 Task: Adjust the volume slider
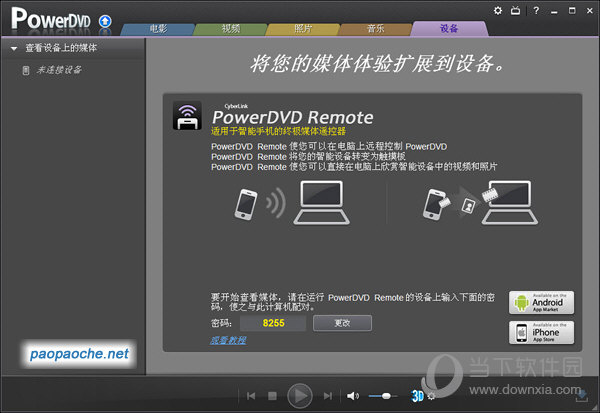tap(383, 396)
